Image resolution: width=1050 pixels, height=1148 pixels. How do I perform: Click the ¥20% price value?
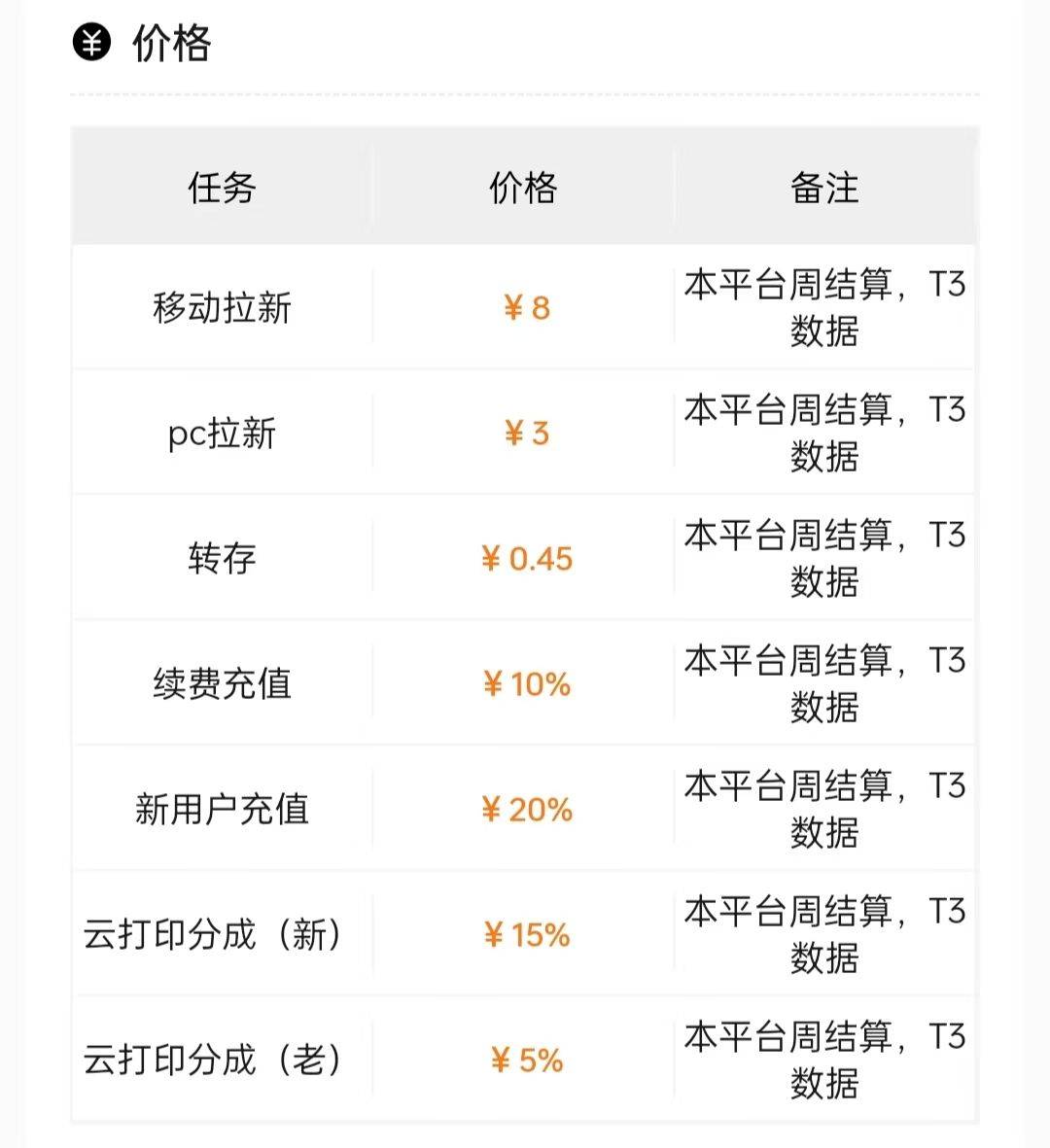point(527,810)
